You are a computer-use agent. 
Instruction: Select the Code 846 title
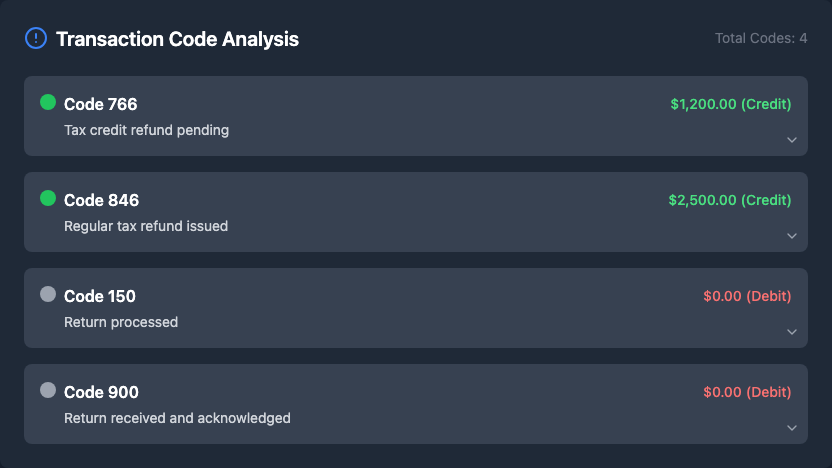101,200
